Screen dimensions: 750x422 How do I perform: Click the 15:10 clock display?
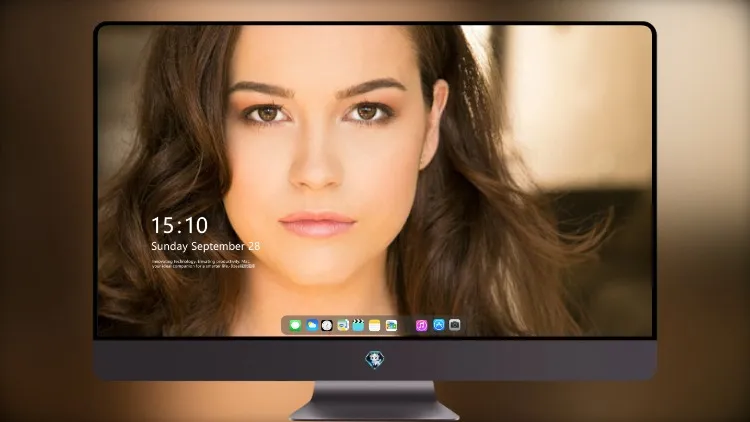coord(179,225)
